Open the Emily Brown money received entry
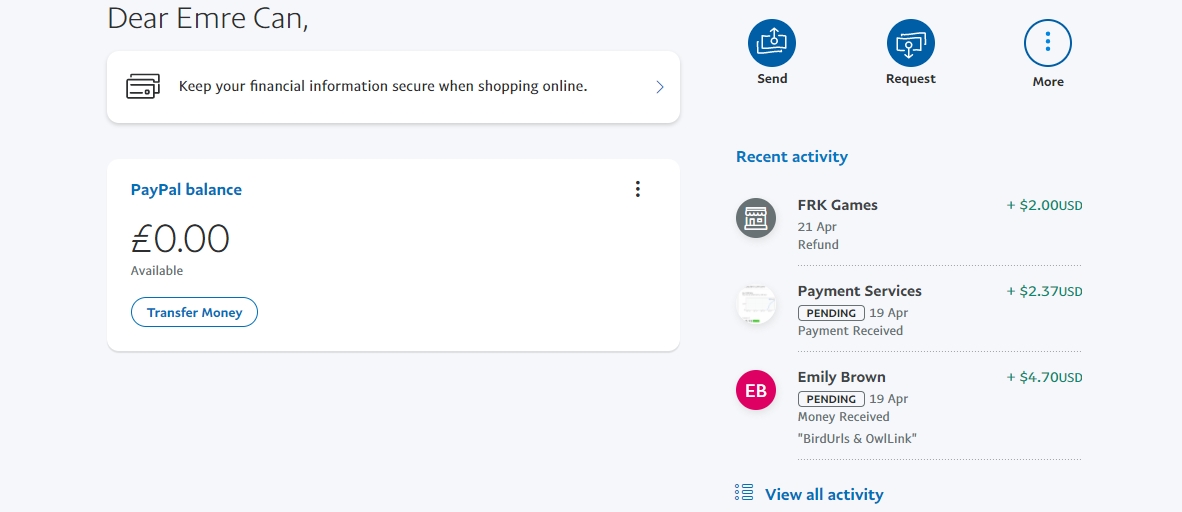Viewport: 1182px width, 512px height. [908, 406]
